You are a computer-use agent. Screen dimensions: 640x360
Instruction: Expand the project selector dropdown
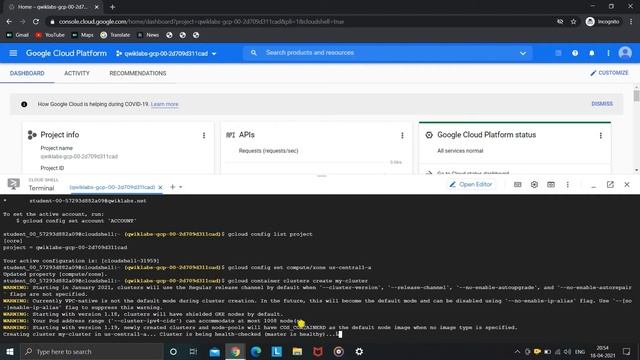[166, 53]
